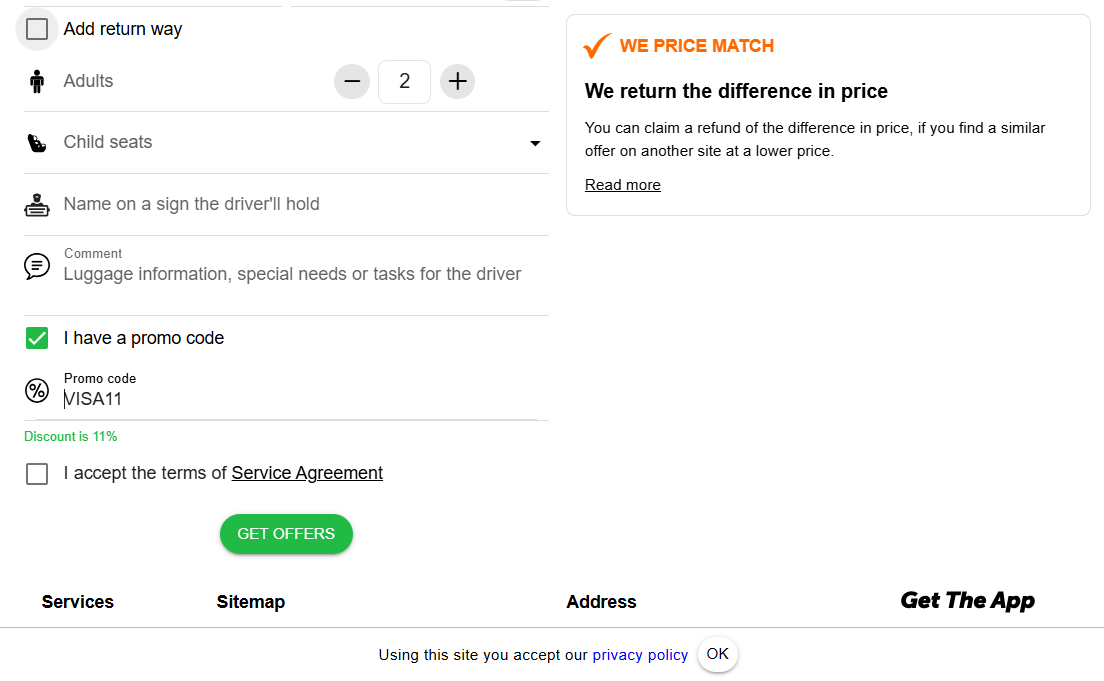Expand the Child seats dropdown arrow
Screen dimensions: 1104x681
click(535, 143)
